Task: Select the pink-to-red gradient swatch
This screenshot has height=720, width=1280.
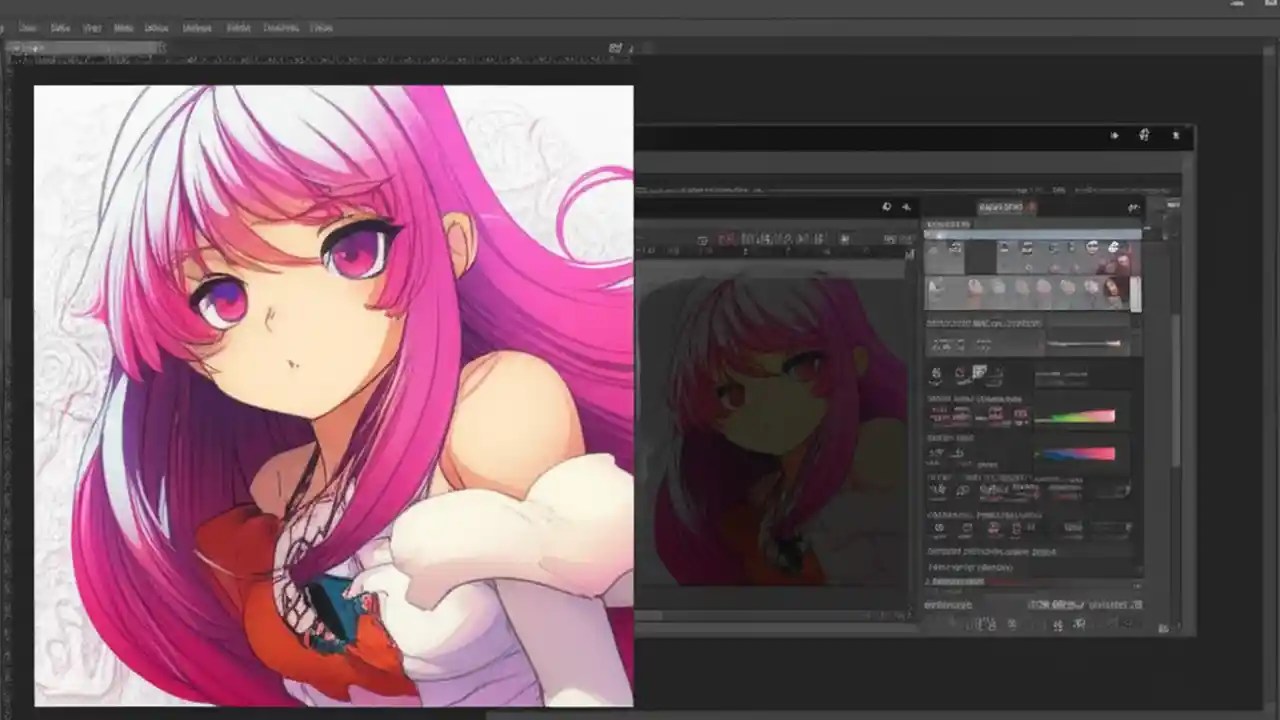Action: [x=1079, y=452]
